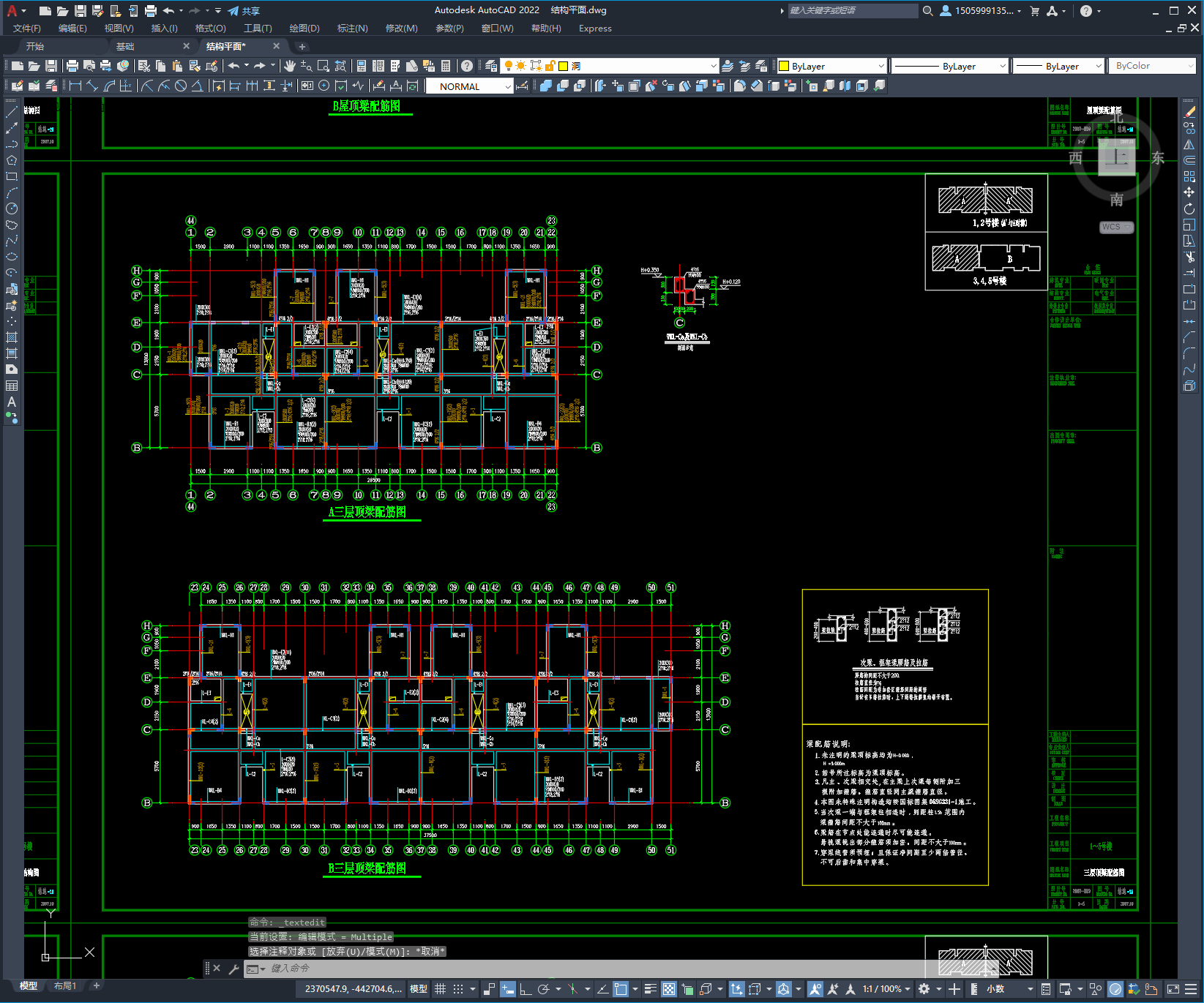Select the Move tool in right toolbar

tap(1189, 192)
